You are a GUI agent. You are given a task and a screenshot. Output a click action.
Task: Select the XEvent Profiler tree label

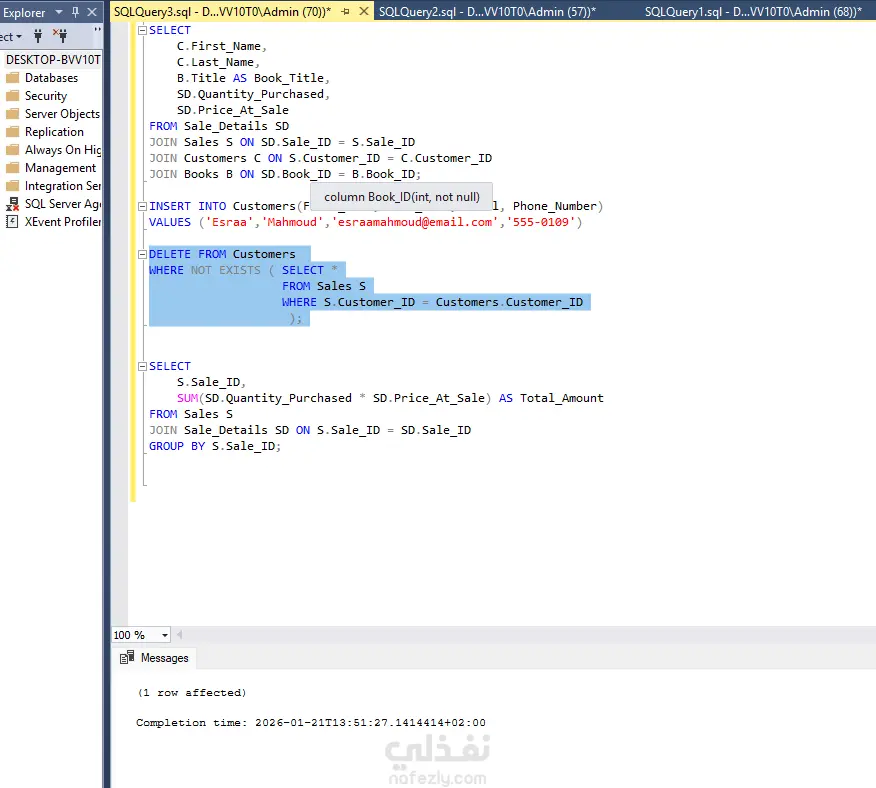click(x=63, y=222)
